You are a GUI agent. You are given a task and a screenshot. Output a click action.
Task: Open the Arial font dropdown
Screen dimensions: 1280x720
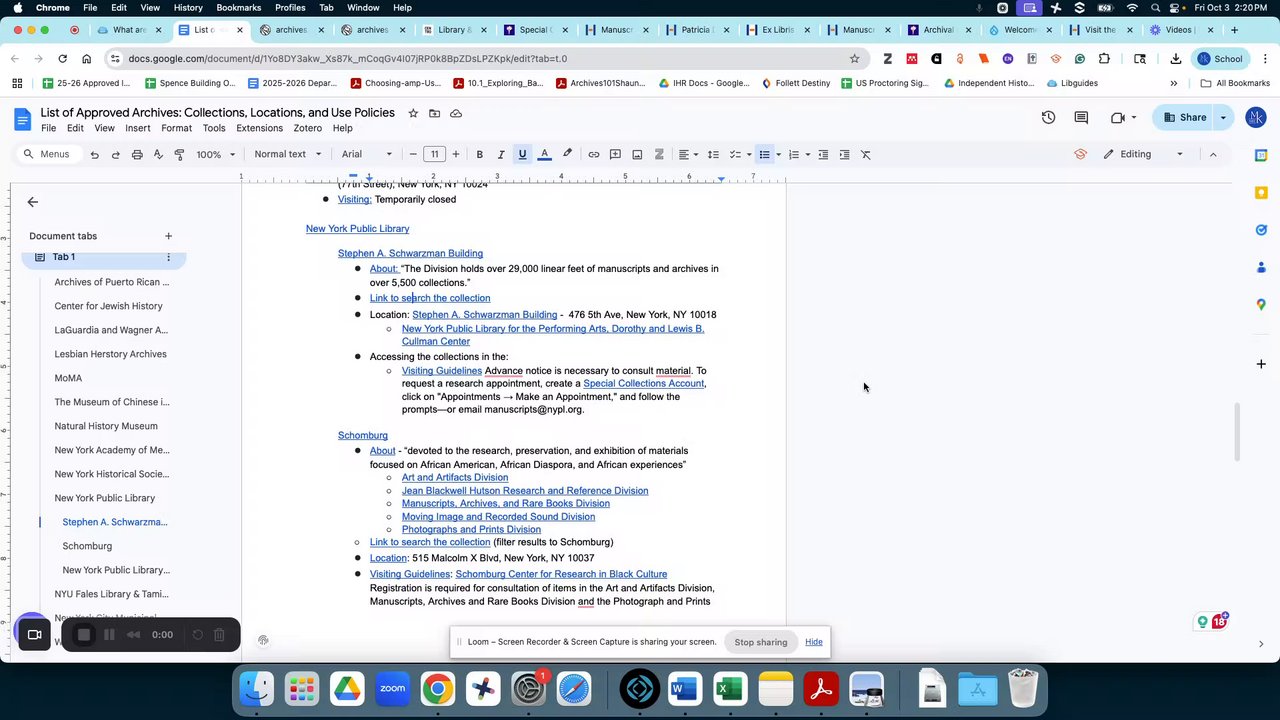pos(366,155)
